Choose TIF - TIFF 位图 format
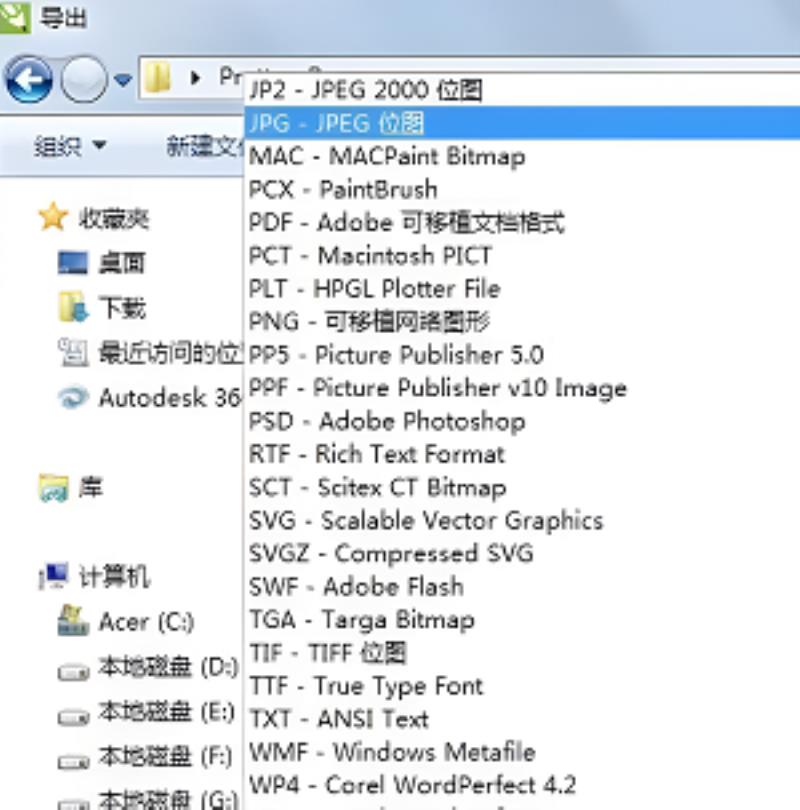The image size is (800, 810). (x=522, y=652)
